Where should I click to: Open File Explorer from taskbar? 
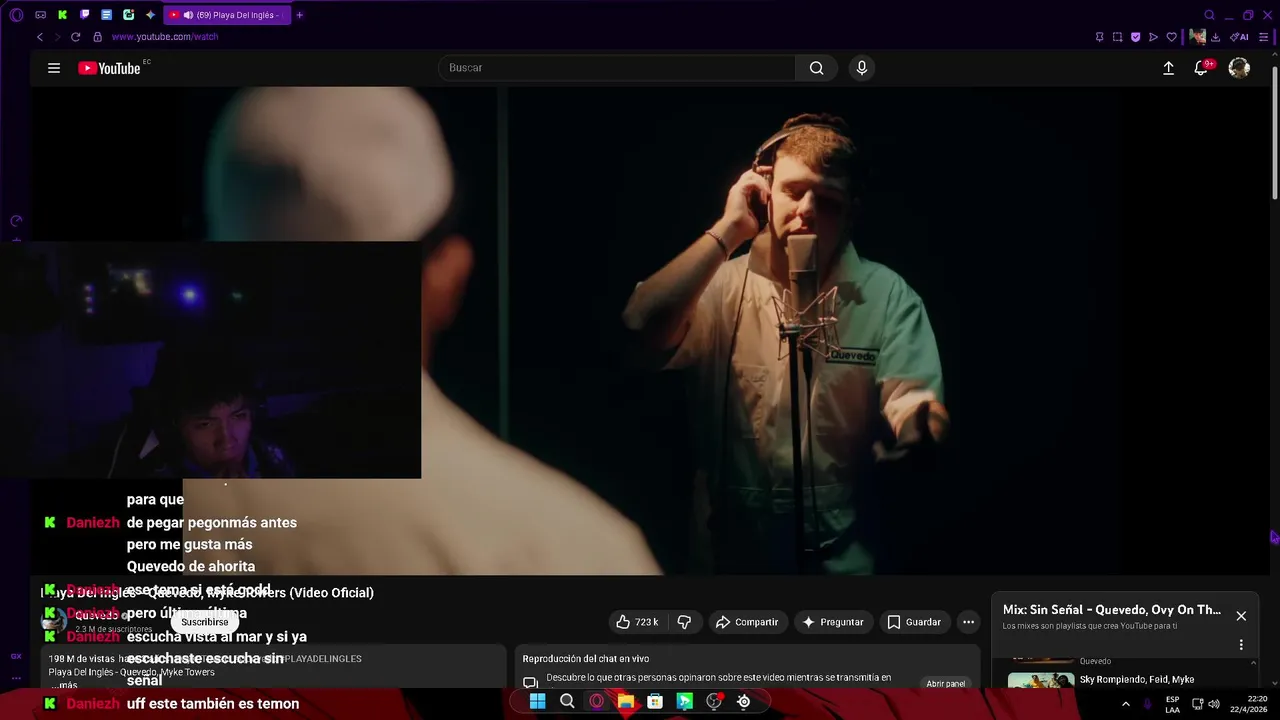click(x=626, y=701)
